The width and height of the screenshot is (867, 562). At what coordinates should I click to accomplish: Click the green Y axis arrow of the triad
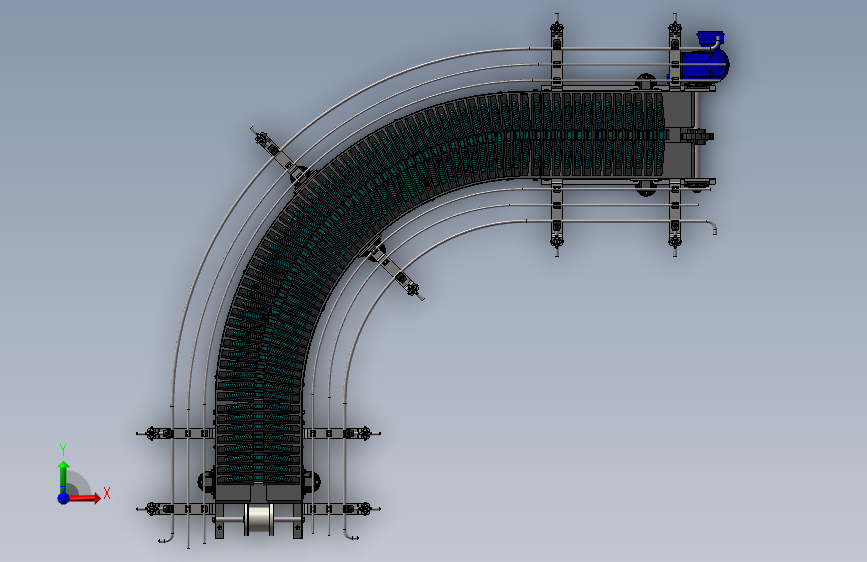(64, 477)
